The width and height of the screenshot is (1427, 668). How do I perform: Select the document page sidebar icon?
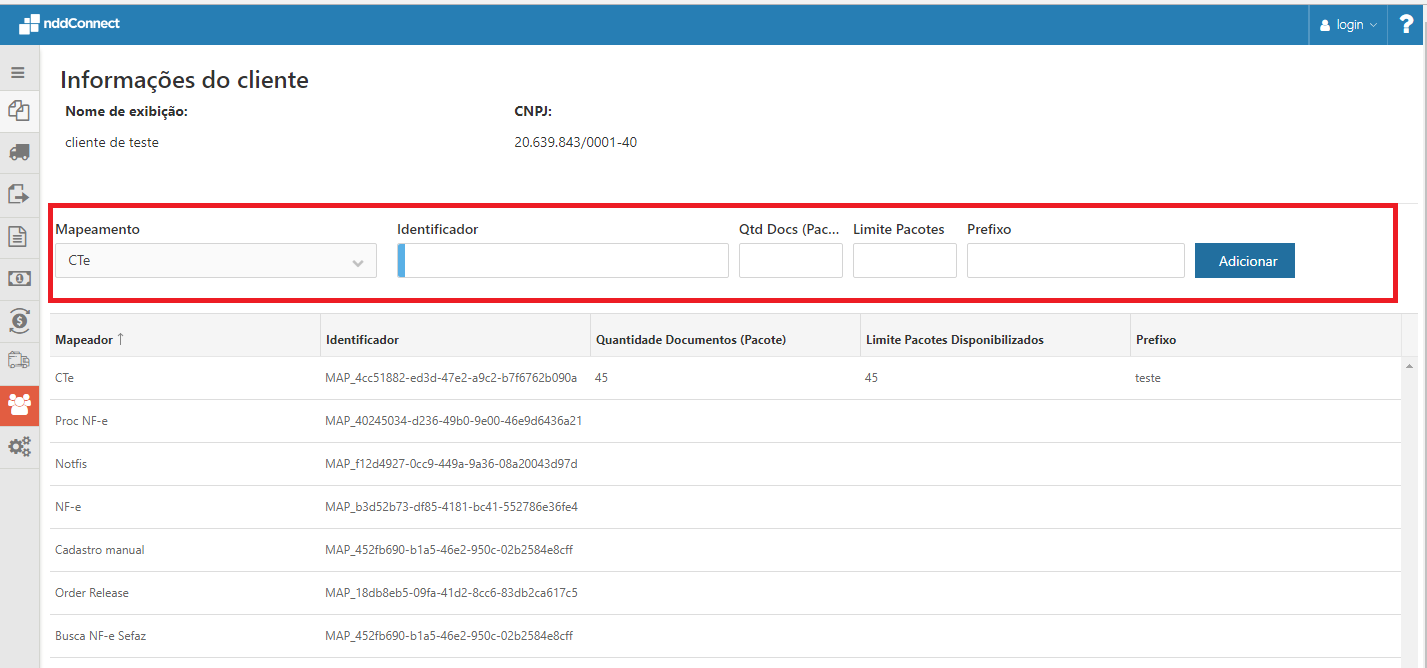point(19,236)
